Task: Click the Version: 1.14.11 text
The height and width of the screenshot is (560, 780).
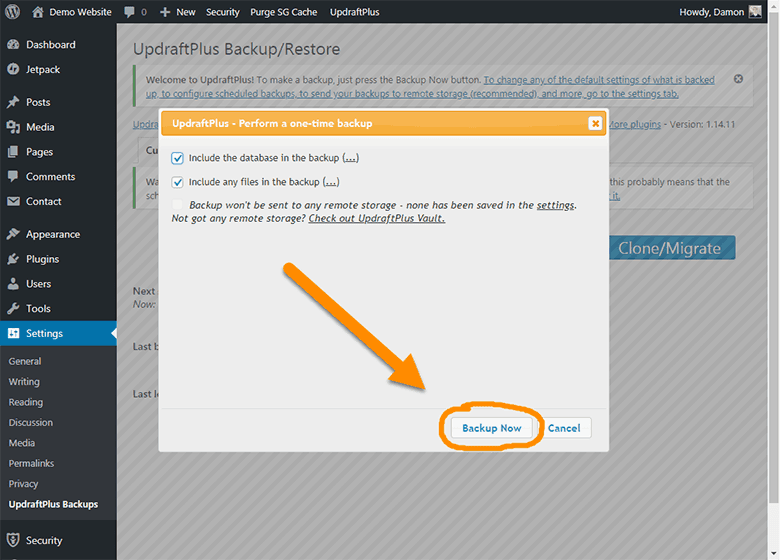Action: [702, 124]
